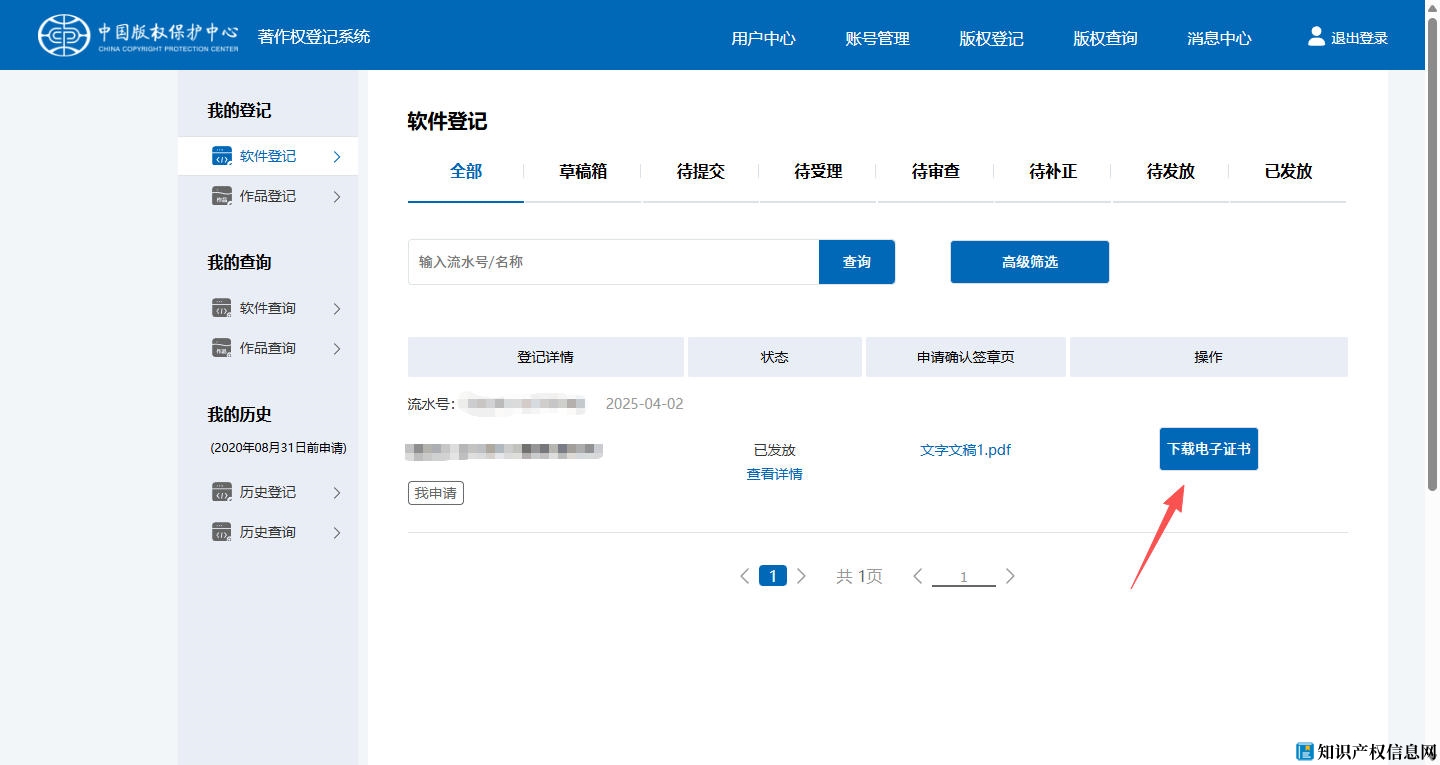Click the 作品查询 sidebar icon
Image resolution: width=1440 pixels, height=765 pixels.
point(222,348)
